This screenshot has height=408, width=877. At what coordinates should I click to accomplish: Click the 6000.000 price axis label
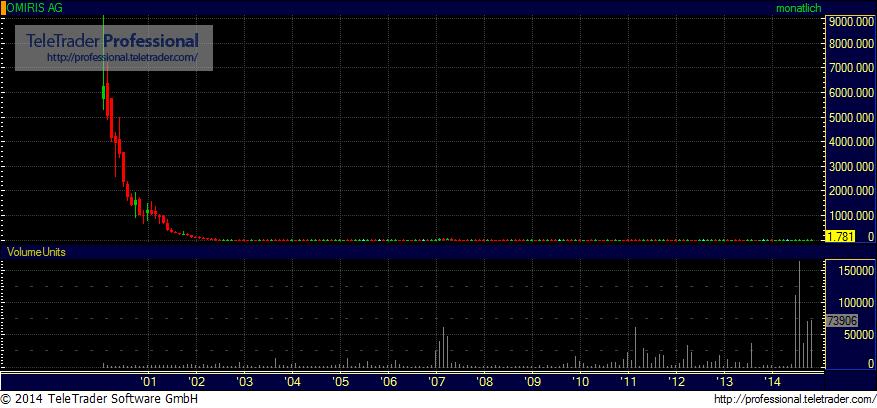coord(850,93)
